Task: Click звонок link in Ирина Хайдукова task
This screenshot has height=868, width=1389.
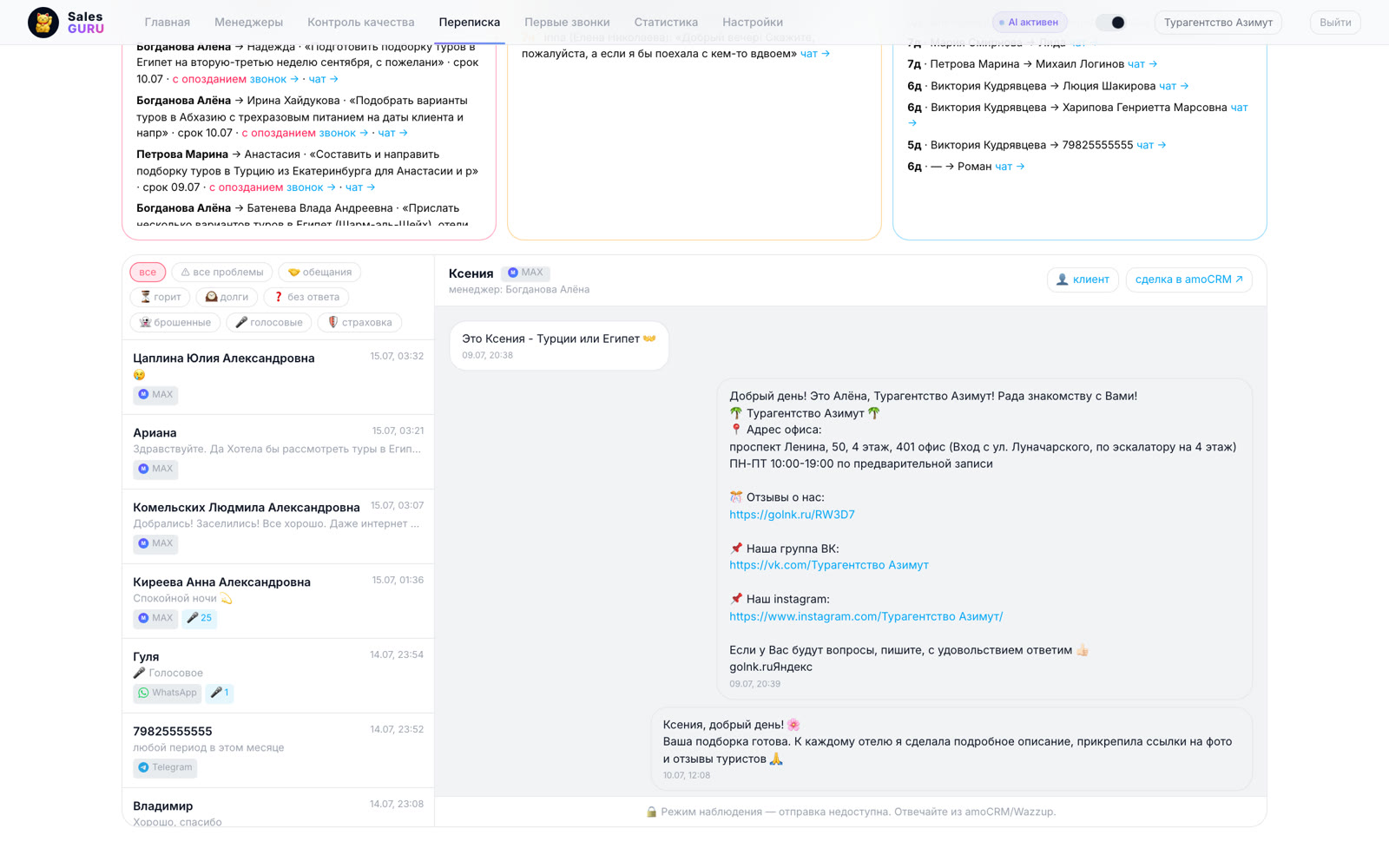Action: pos(344,133)
